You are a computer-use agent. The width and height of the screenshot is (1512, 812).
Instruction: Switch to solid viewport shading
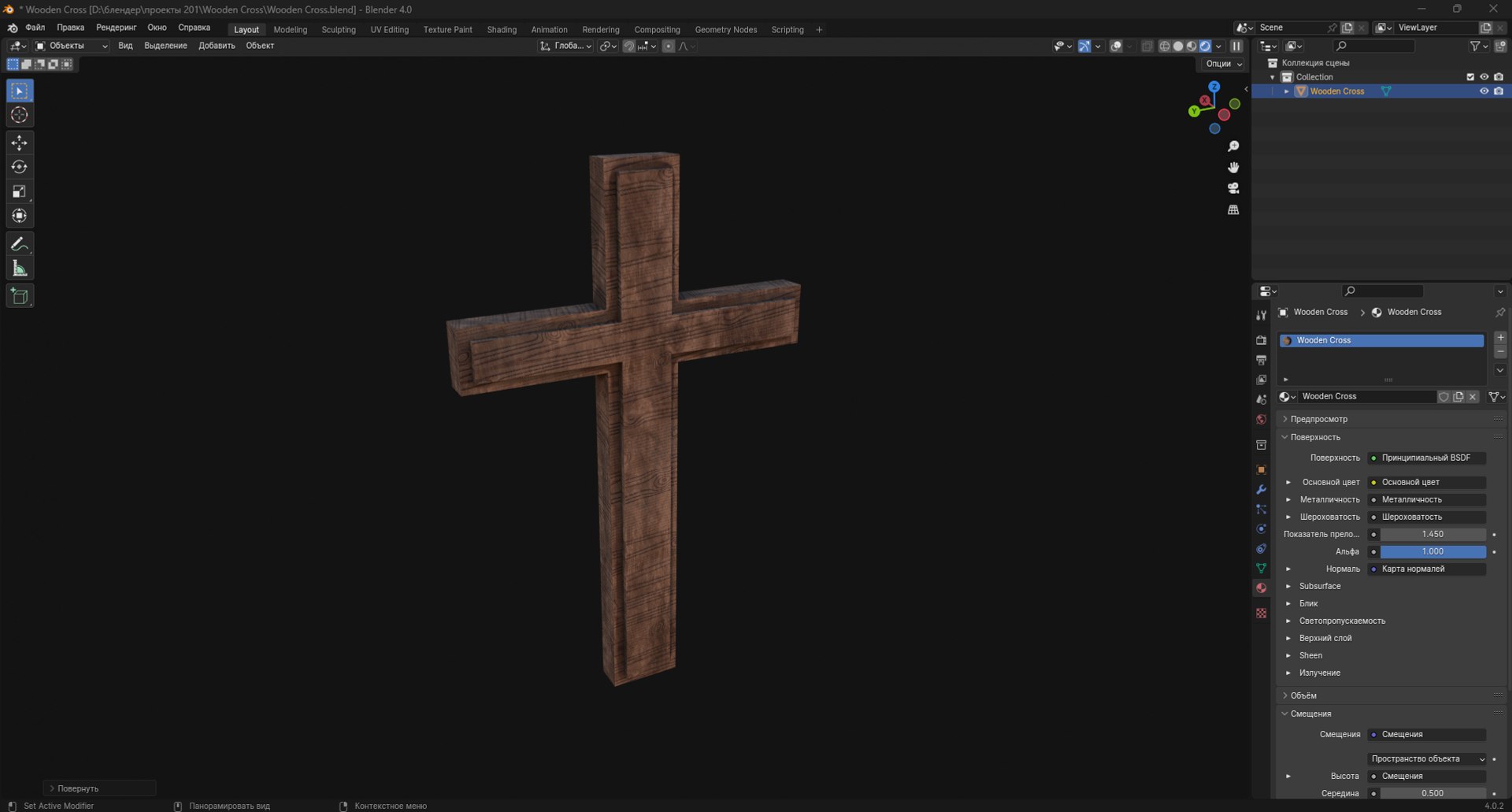[x=1178, y=46]
